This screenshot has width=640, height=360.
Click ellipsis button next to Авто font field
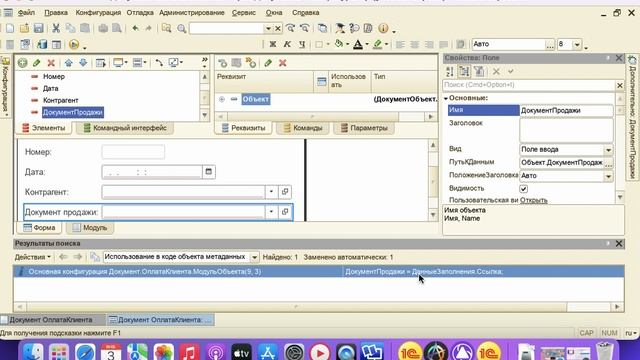(550, 44)
